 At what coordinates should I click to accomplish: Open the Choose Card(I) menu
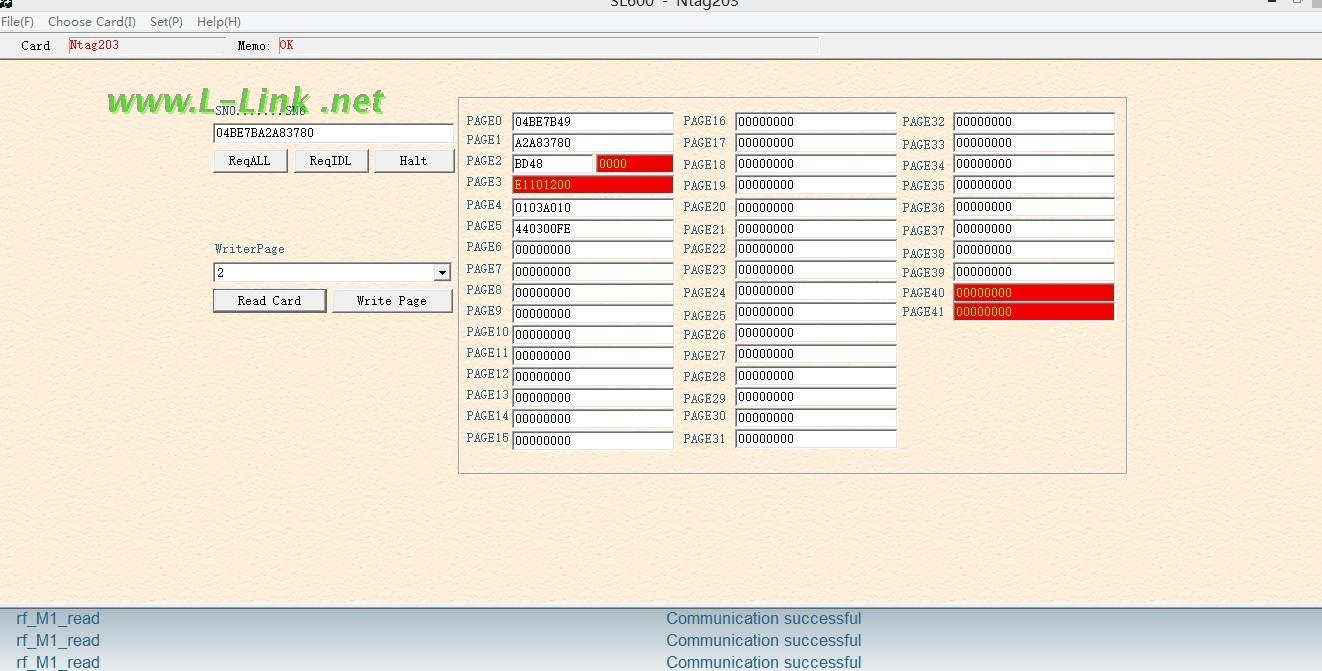(x=91, y=21)
